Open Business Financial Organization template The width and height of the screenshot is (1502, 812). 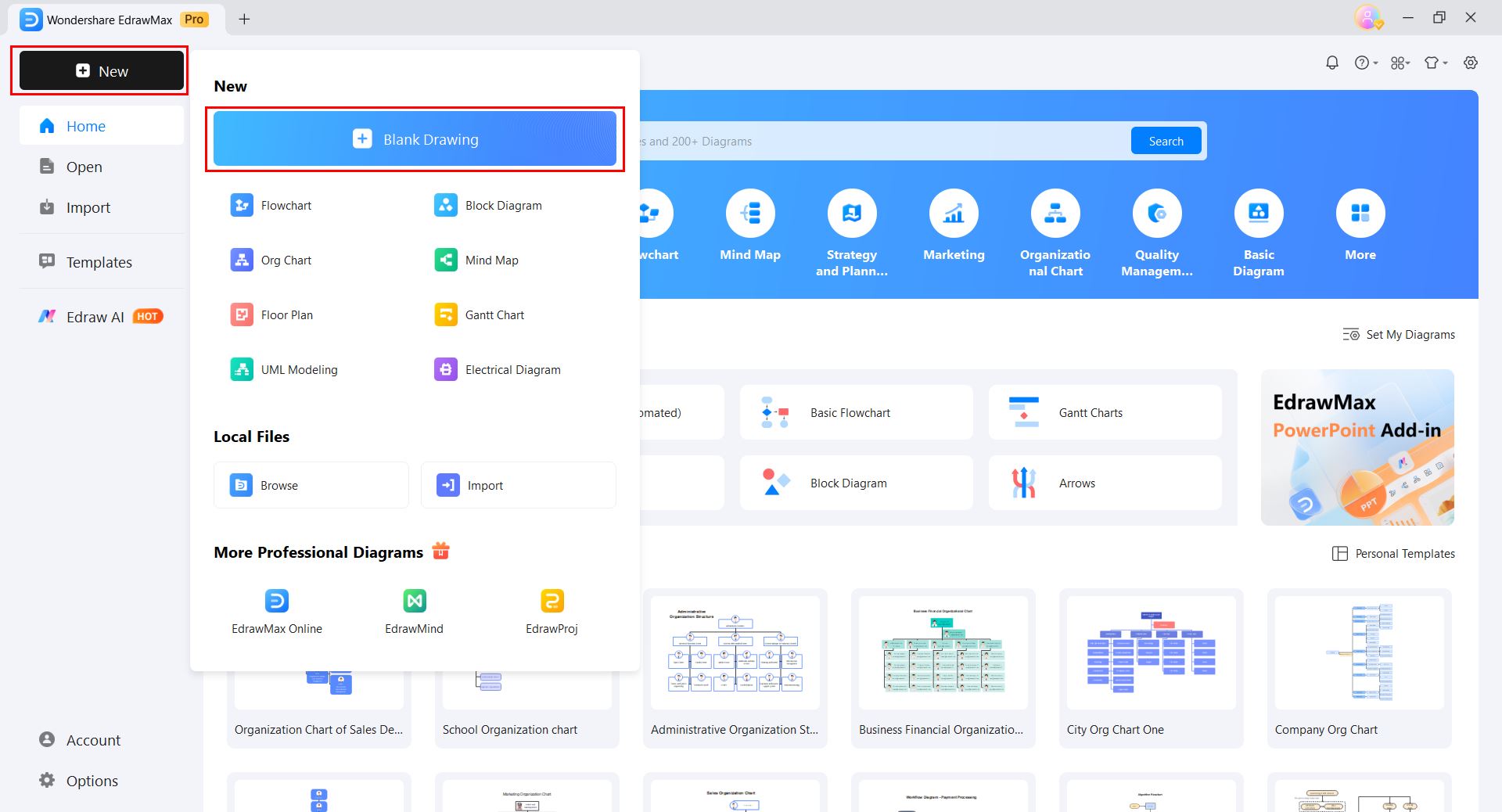pyautogui.click(x=943, y=668)
